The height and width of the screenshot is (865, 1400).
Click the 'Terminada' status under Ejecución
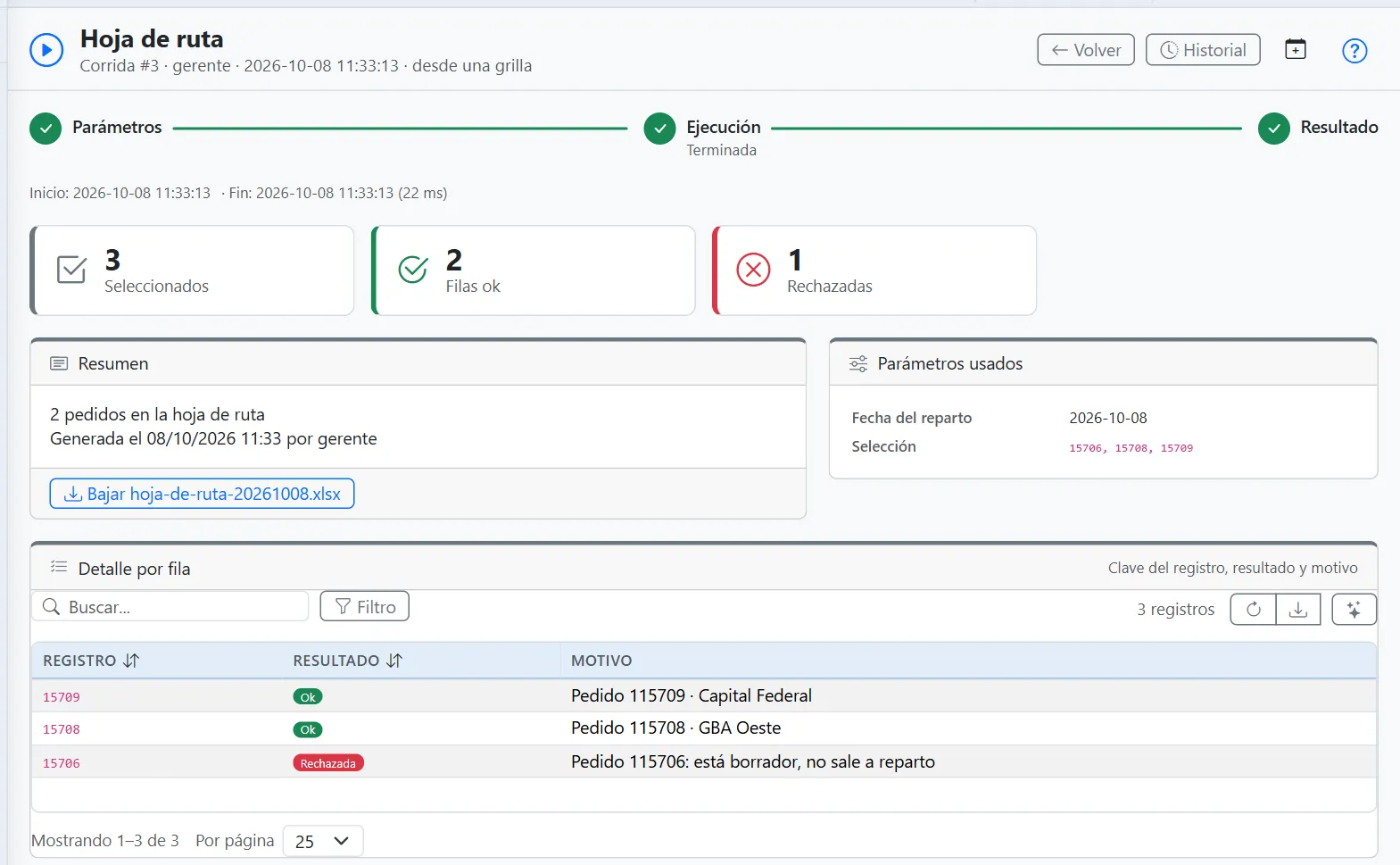pyautogui.click(x=721, y=150)
